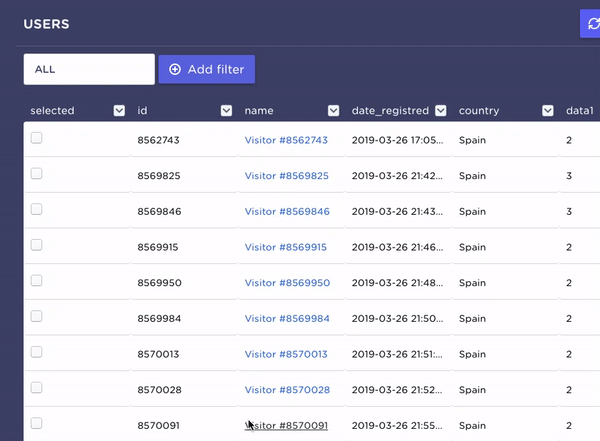Open the Visitor #8569825 link

pyautogui.click(x=287, y=176)
